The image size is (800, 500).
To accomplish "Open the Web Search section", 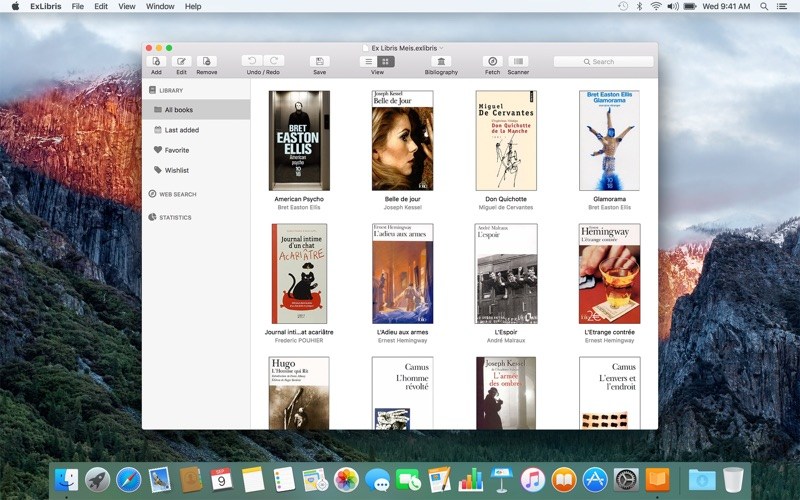I will [x=177, y=194].
